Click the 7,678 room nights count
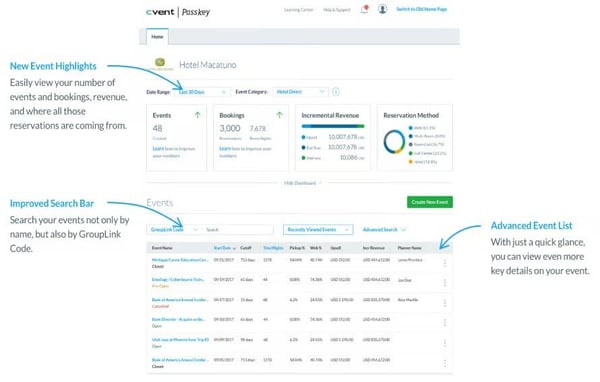The width and height of the screenshot is (600, 382). 258,129
